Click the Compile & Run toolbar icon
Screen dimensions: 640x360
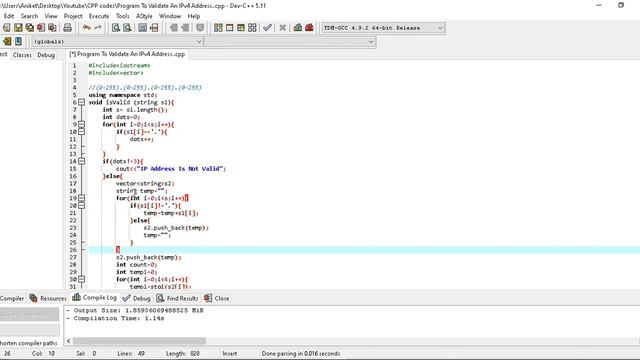coord(241,27)
